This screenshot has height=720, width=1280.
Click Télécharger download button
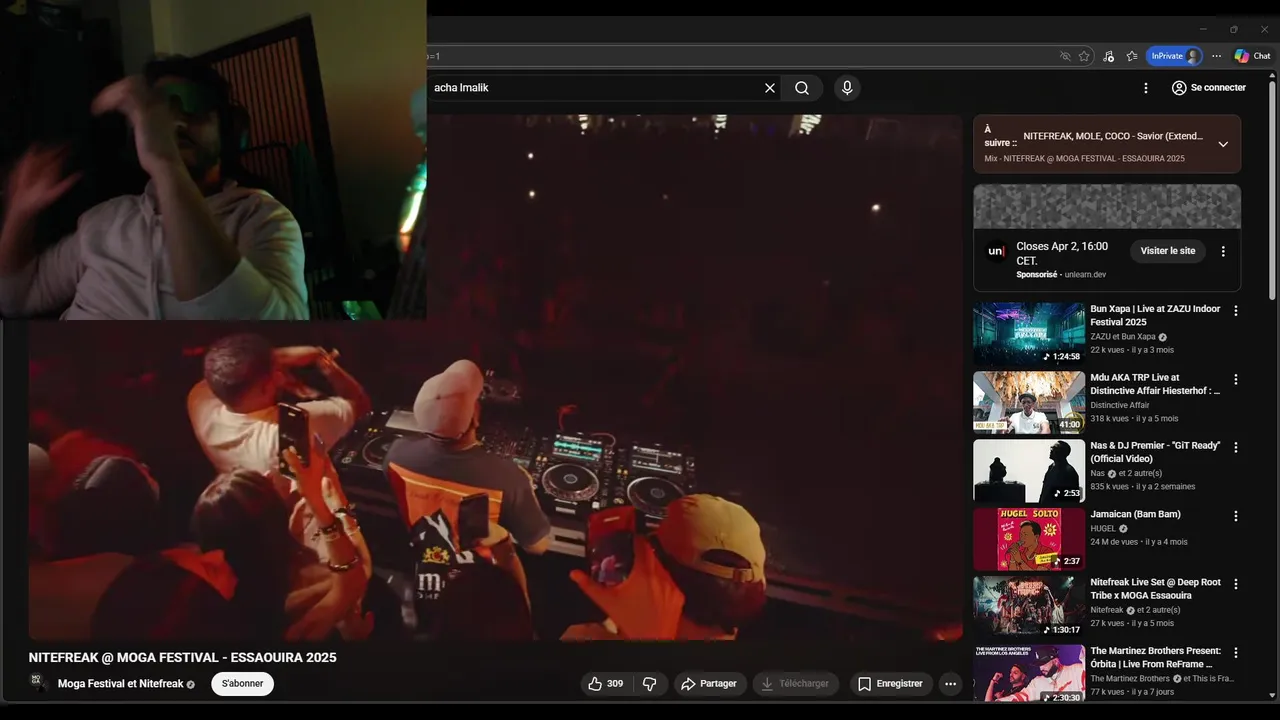795,684
